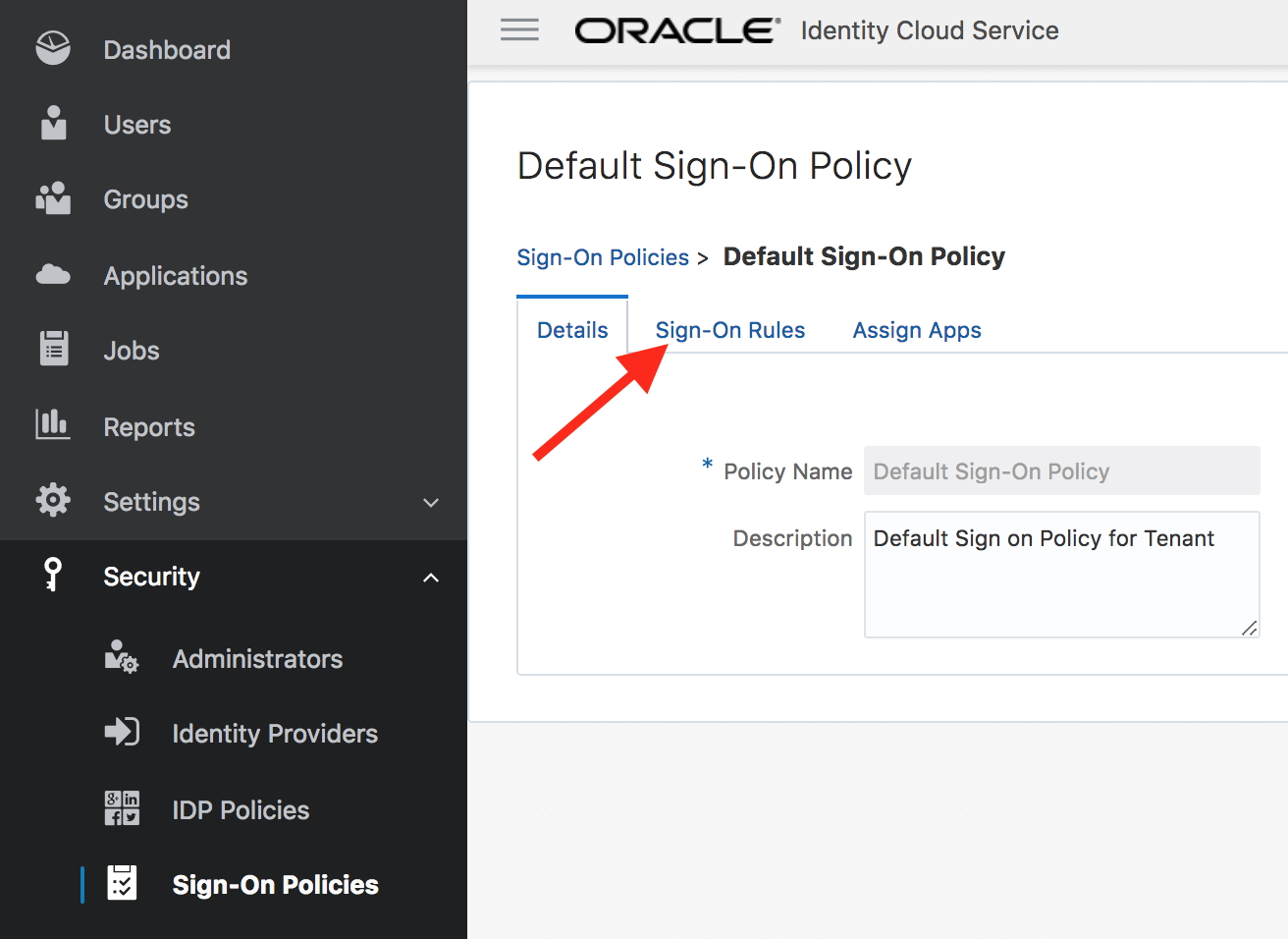The width and height of the screenshot is (1288, 939).
Task: Click the Settings label in sidebar
Action: [x=152, y=502]
